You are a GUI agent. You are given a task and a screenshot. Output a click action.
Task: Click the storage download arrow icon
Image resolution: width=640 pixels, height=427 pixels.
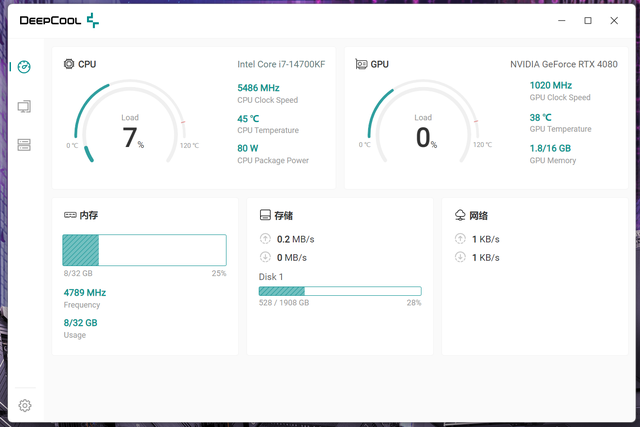pos(265,257)
